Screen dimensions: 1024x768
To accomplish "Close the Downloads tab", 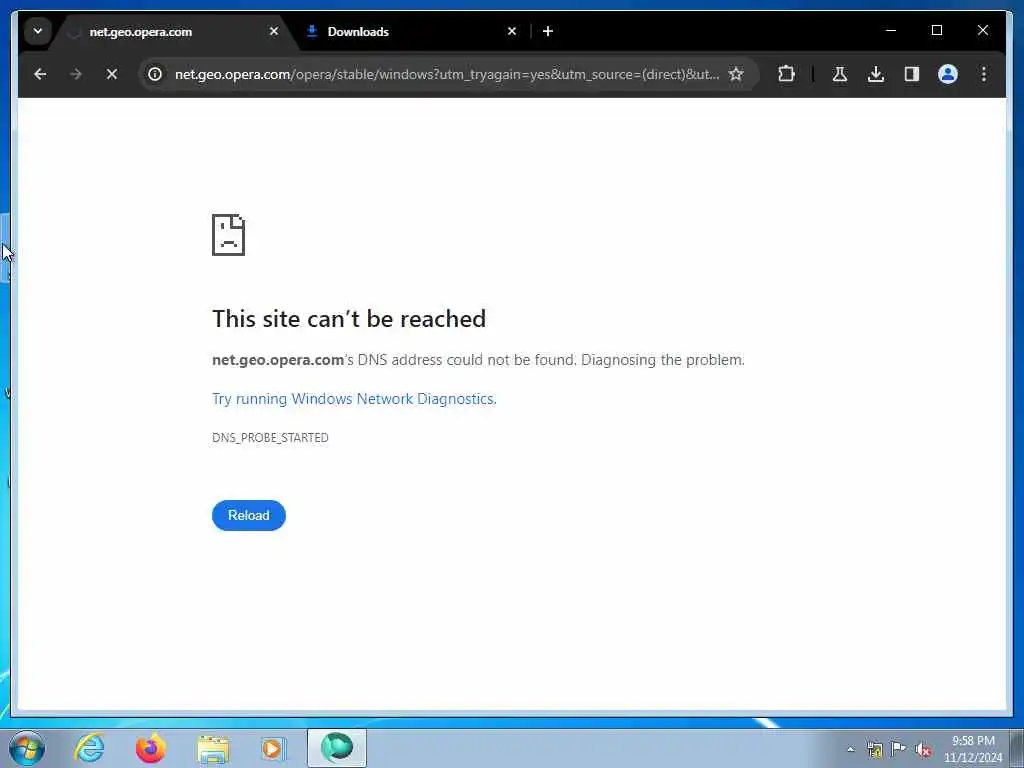I will coord(512,31).
